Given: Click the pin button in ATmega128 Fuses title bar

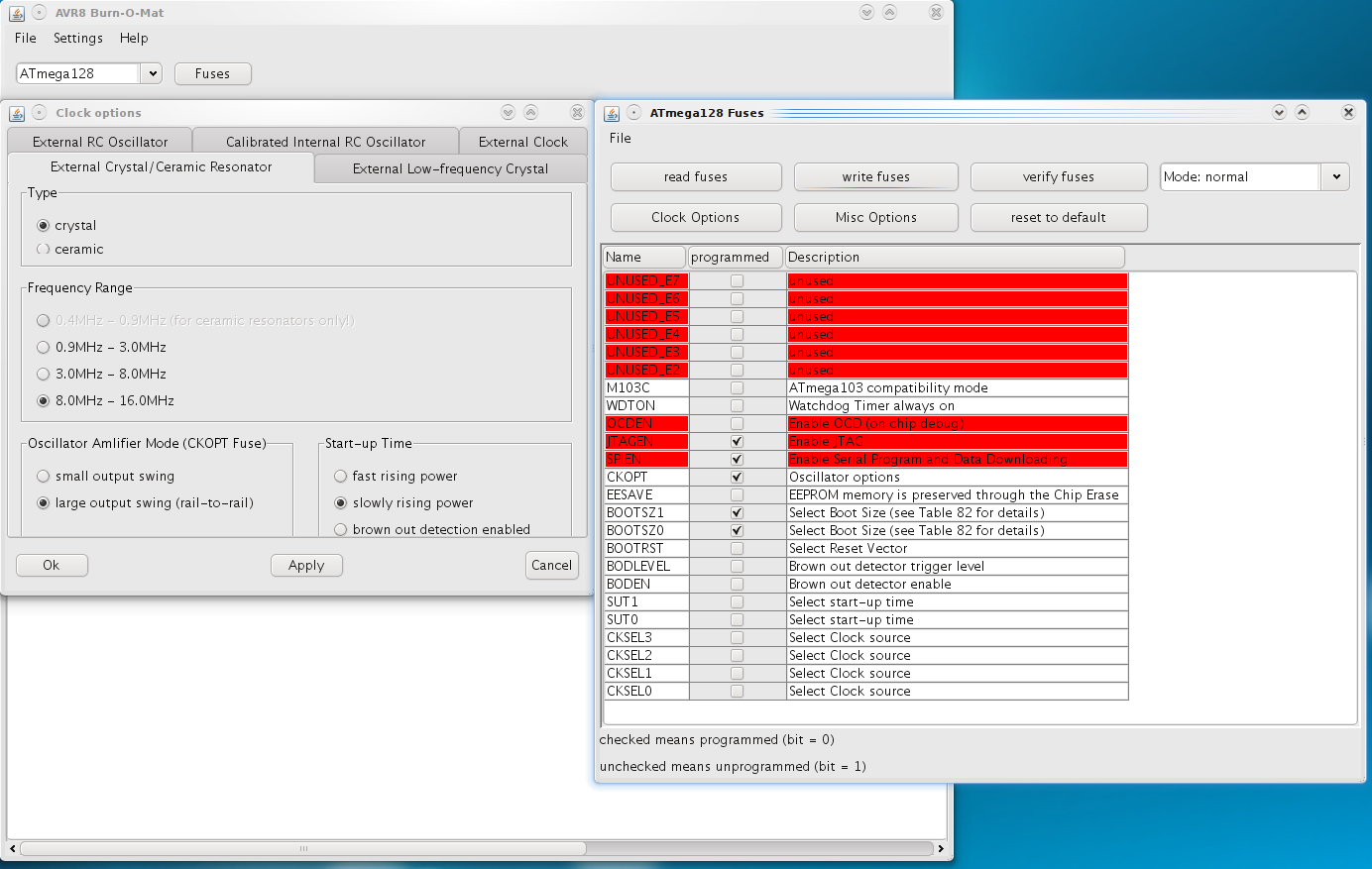Looking at the screenshot, I should (x=633, y=113).
